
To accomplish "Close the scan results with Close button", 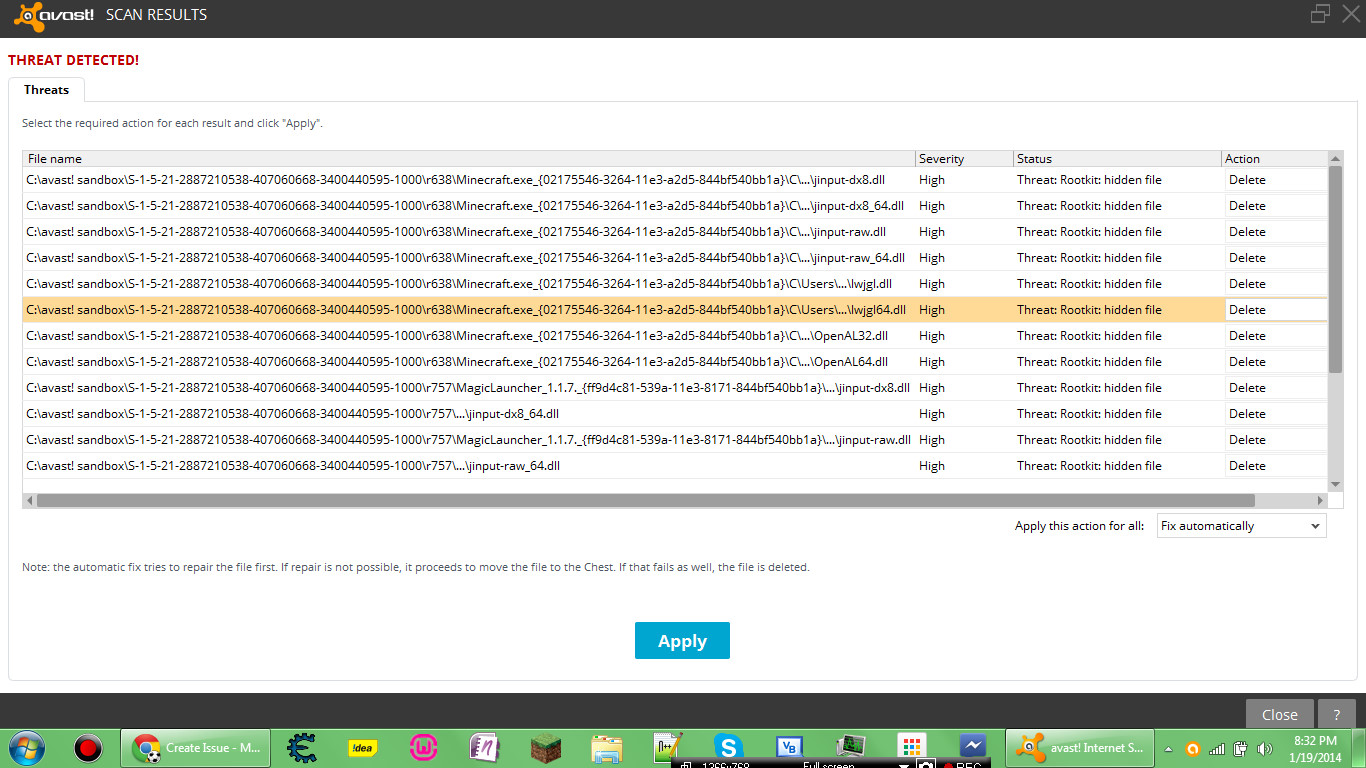I will point(1280,714).
